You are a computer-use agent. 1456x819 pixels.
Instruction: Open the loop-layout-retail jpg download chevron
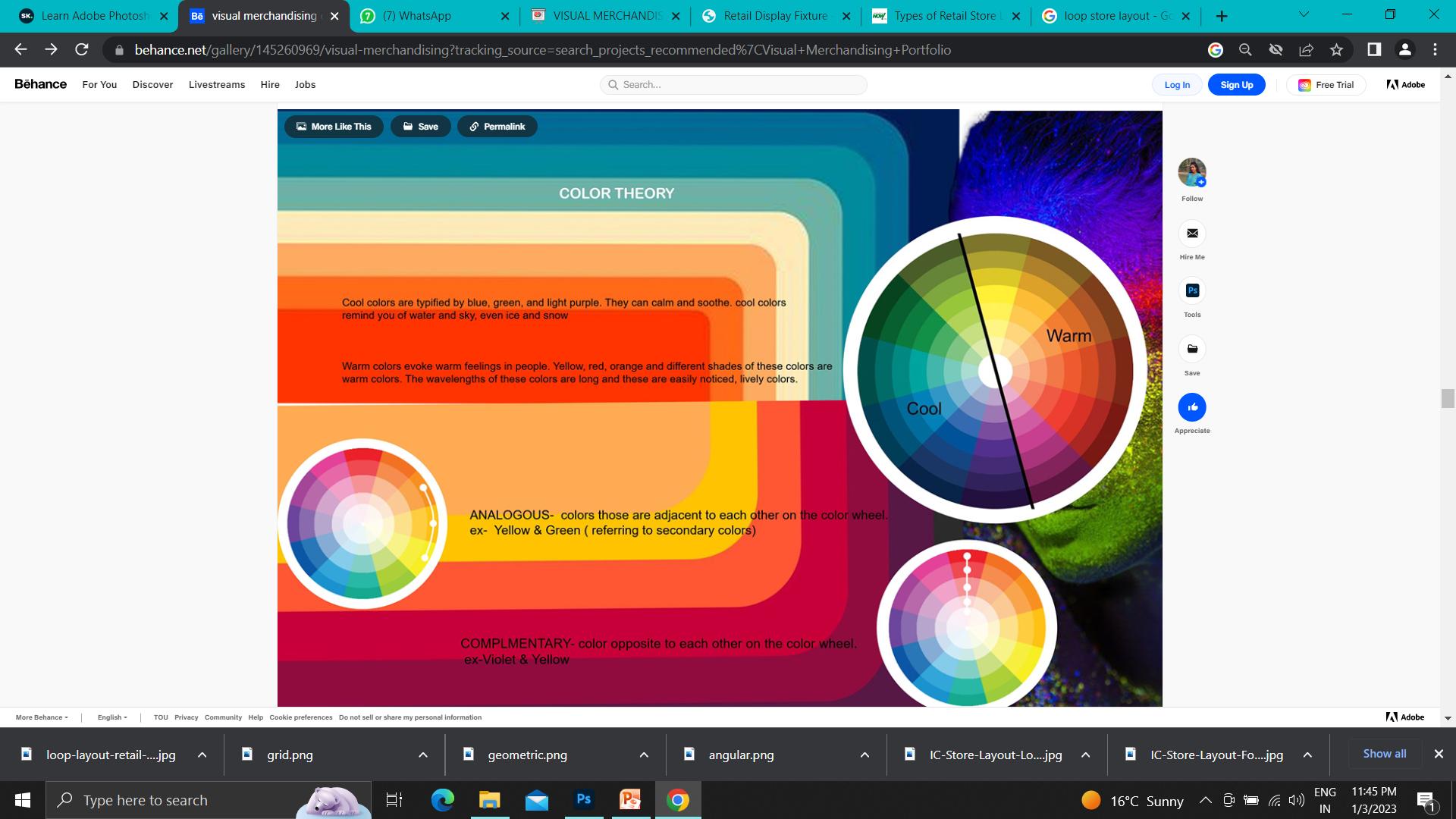tap(202, 755)
